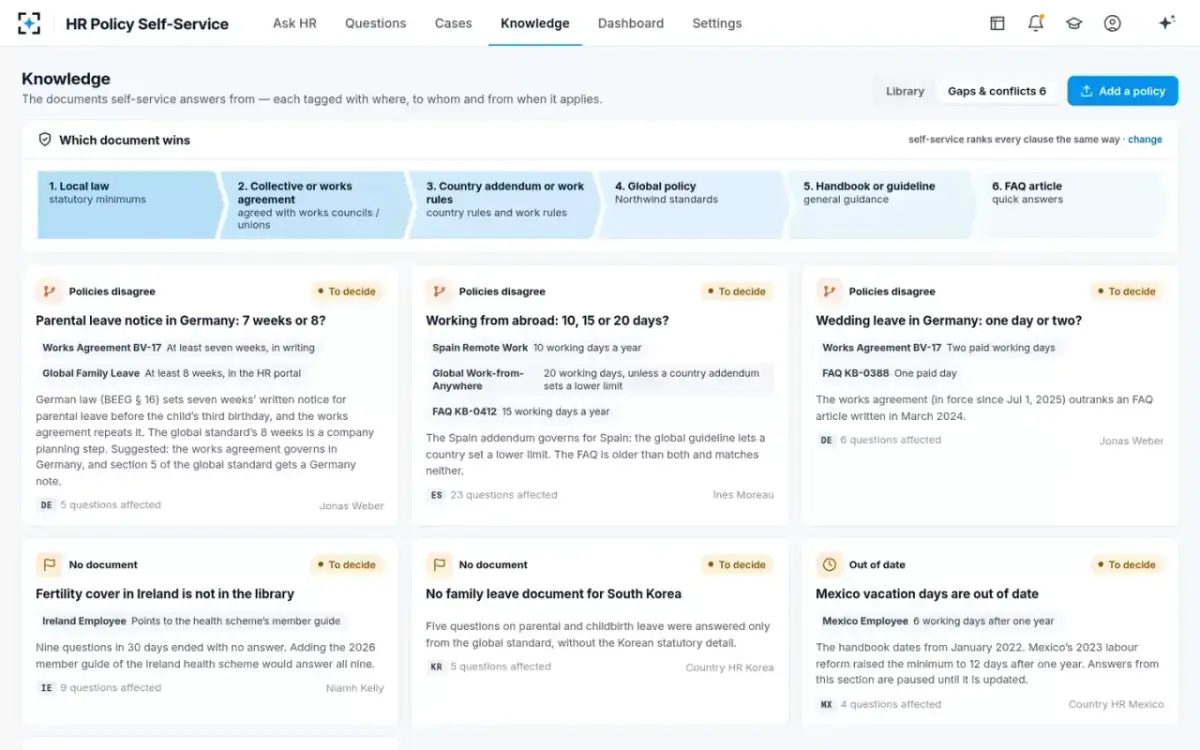This screenshot has width=1200, height=750.
Task: Click To decide badge on Wedding leave card
Action: click(x=1127, y=291)
